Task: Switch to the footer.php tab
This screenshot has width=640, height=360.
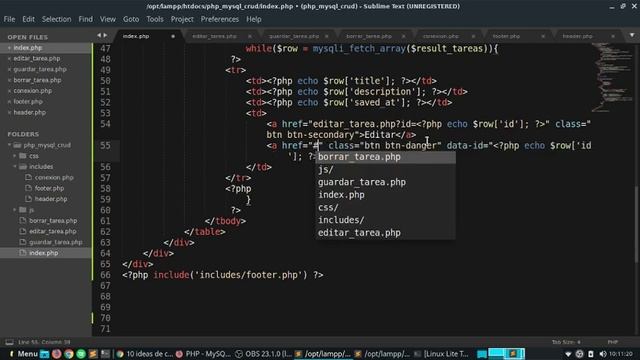Action: pos(506,36)
